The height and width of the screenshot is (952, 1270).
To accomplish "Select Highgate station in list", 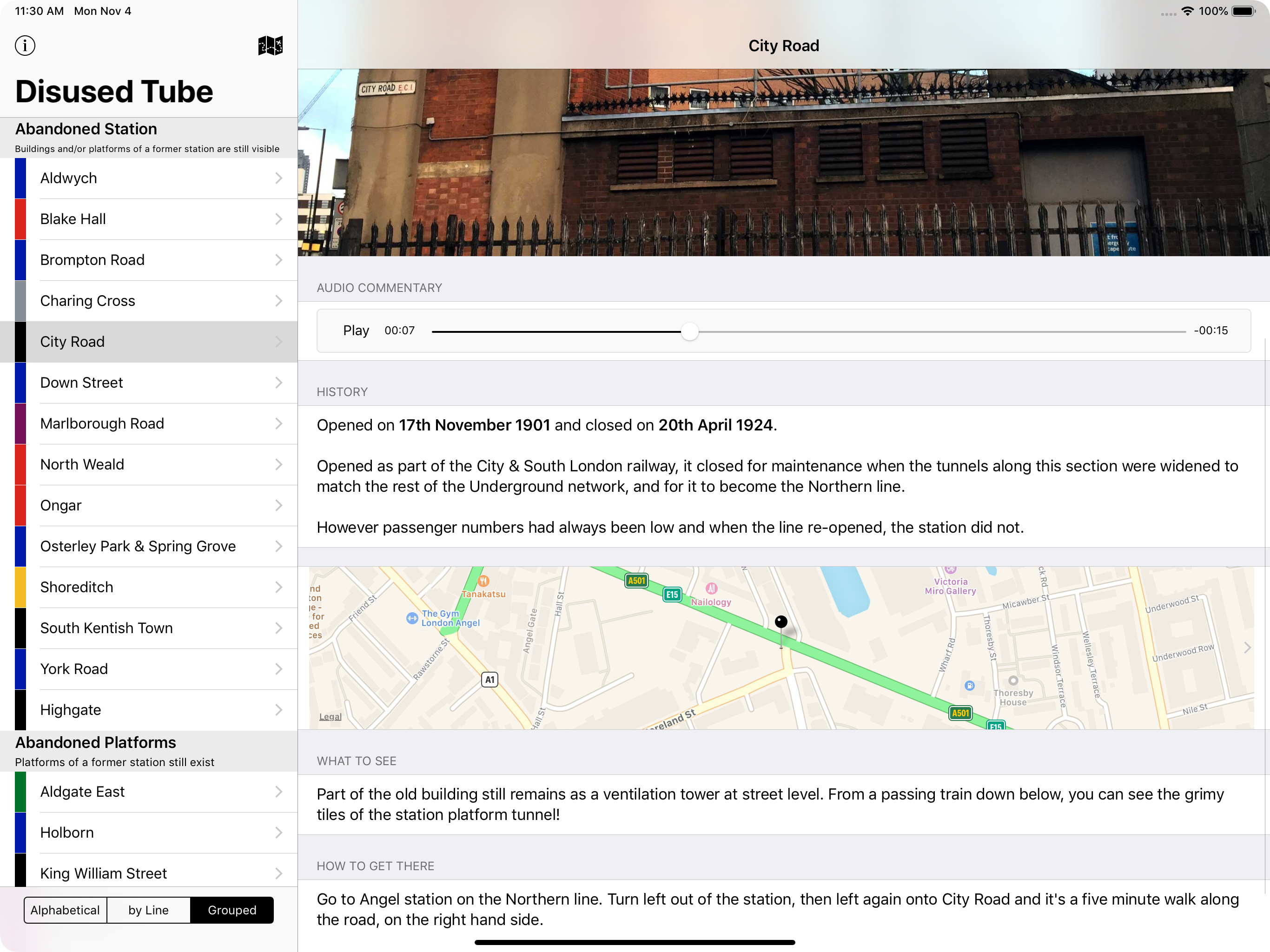I will click(x=149, y=710).
